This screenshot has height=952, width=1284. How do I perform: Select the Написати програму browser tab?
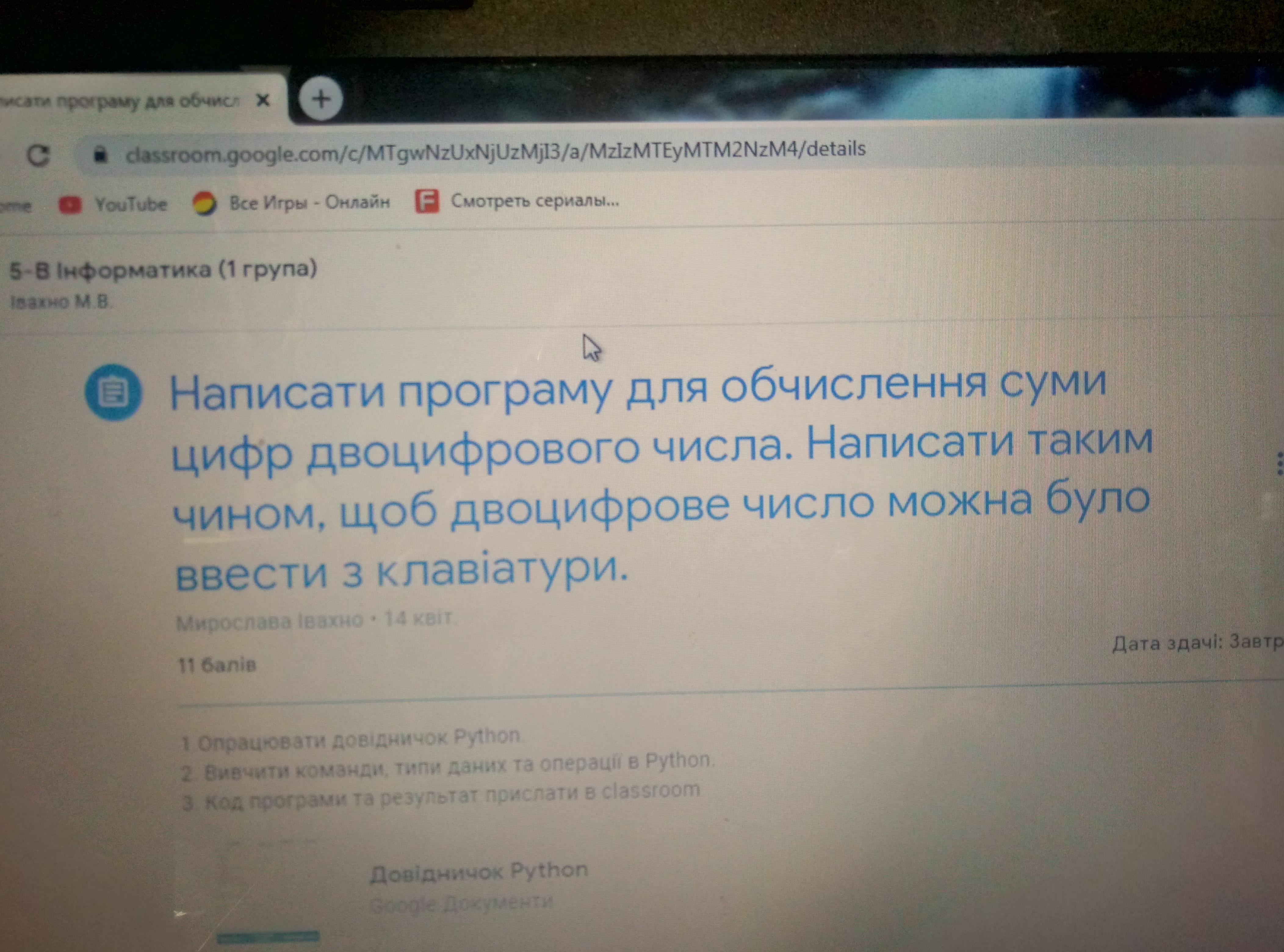pos(121,102)
